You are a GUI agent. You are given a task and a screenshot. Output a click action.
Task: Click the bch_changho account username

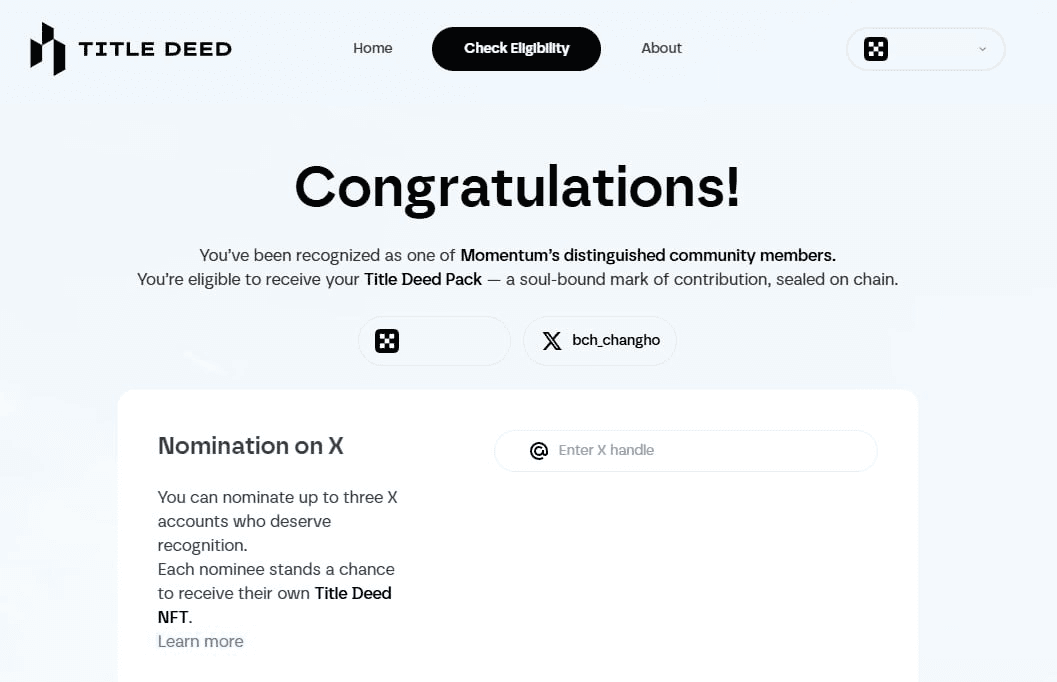pyautogui.click(x=616, y=341)
